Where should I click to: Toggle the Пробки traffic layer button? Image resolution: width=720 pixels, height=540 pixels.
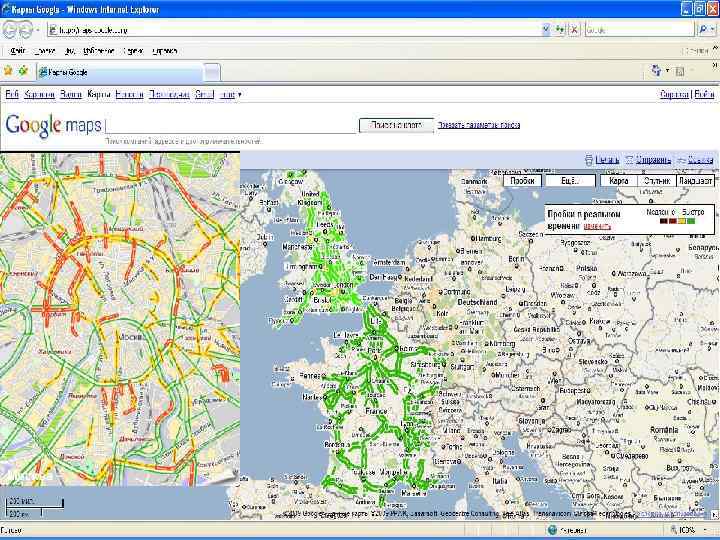(522, 180)
